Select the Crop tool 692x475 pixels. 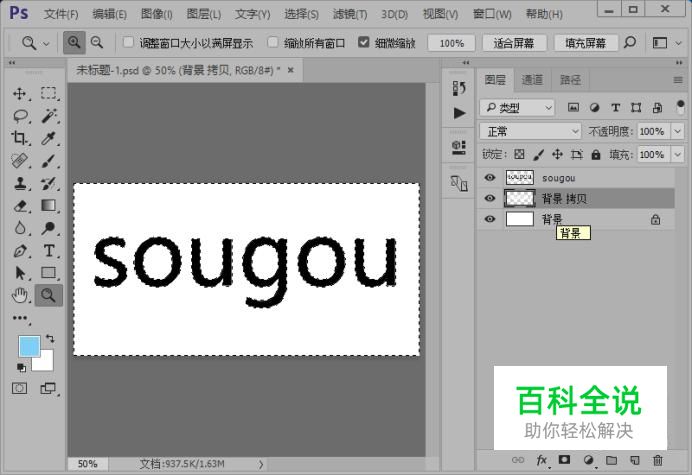(20, 139)
